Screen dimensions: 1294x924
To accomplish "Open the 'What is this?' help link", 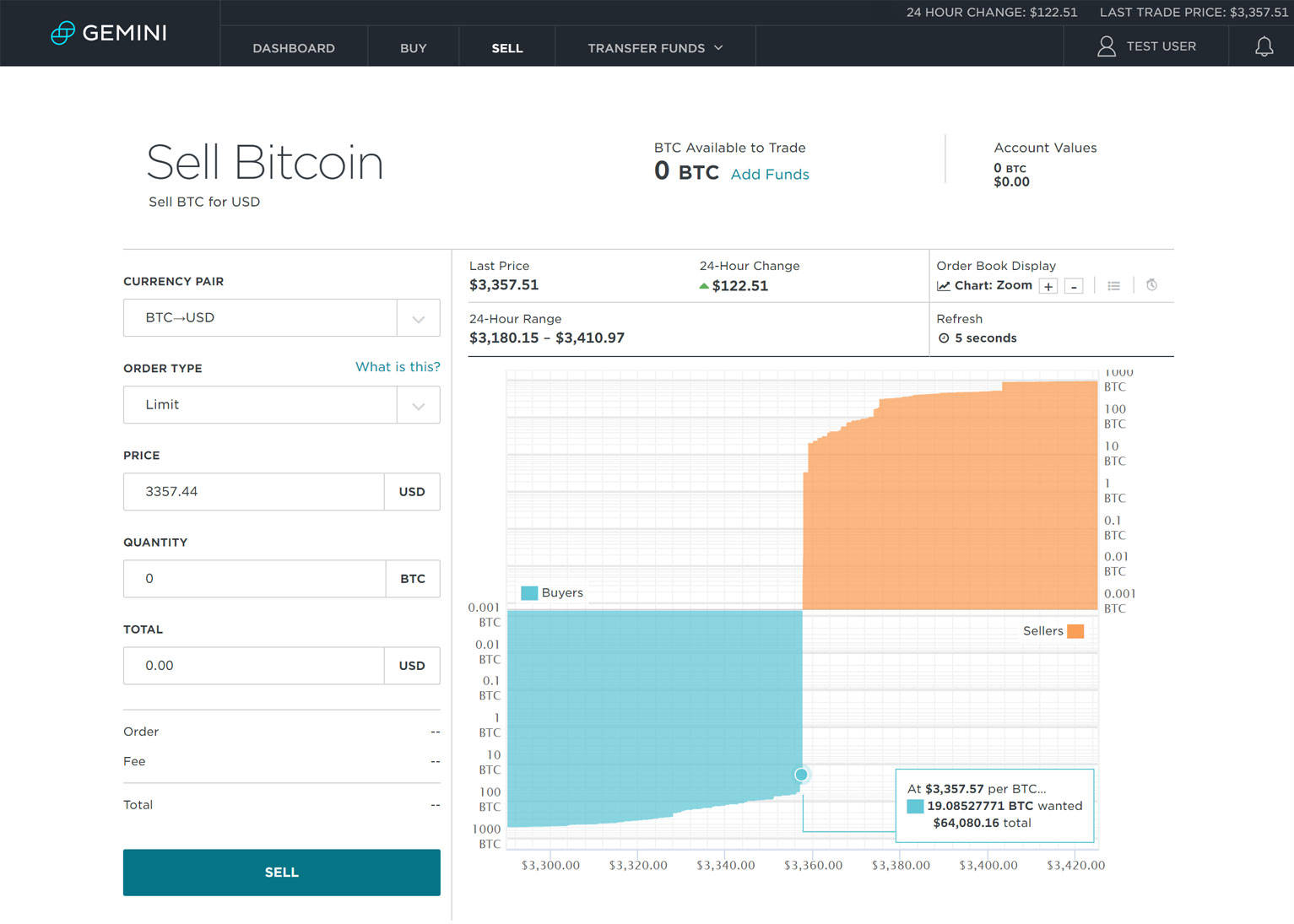I will pyautogui.click(x=398, y=367).
